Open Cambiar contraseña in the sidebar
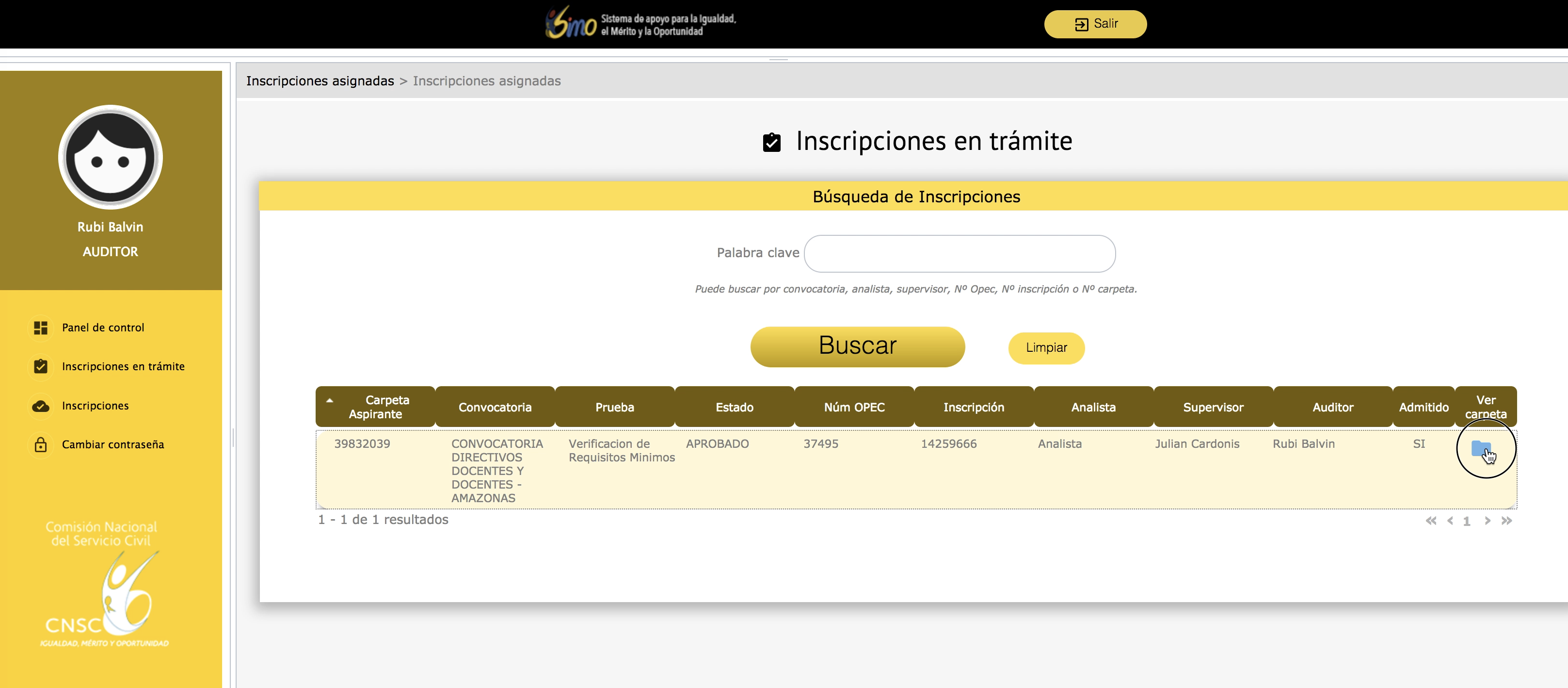 (112, 445)
